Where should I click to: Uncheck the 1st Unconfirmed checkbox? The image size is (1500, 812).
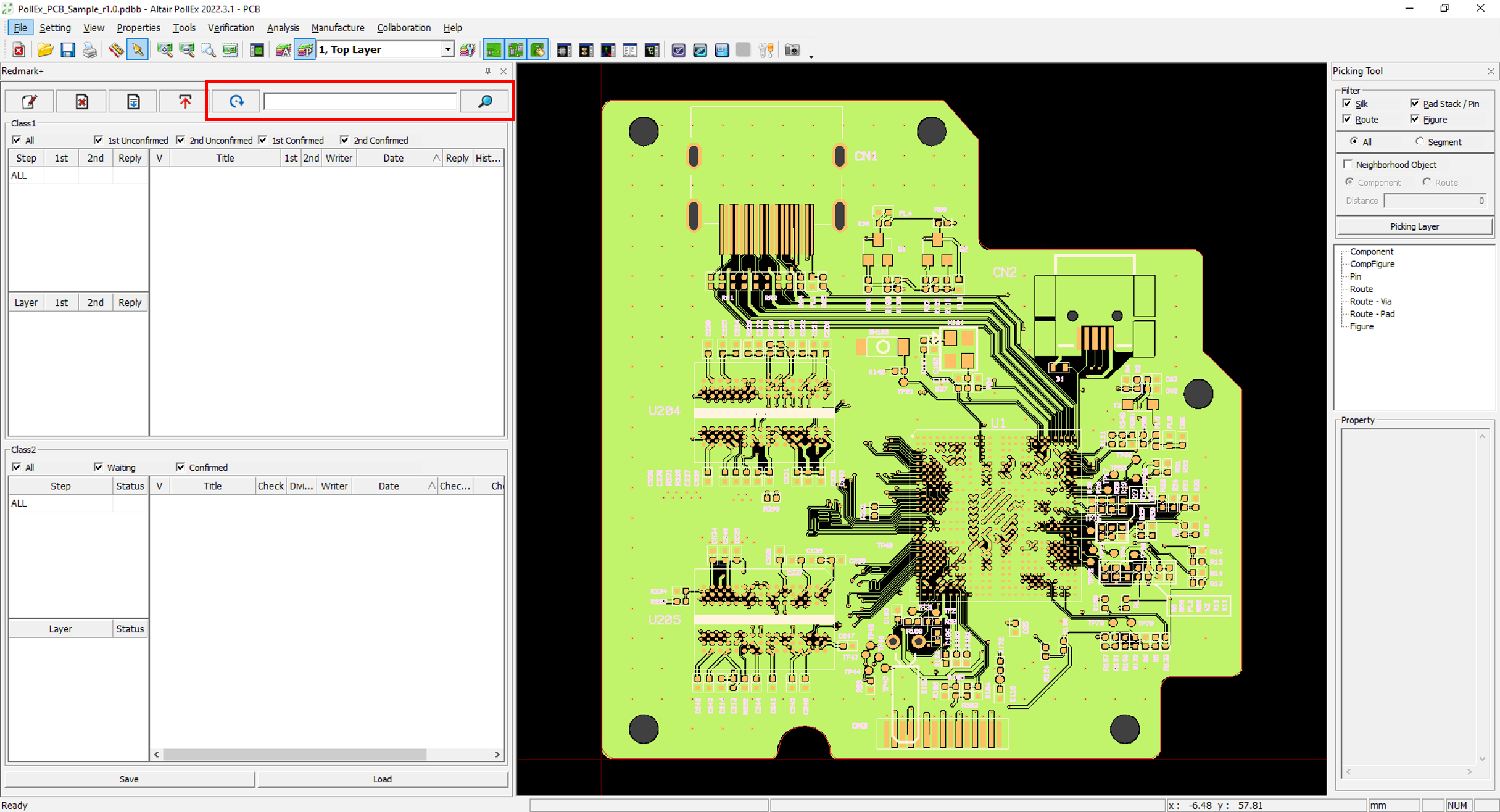click(99, 140)
